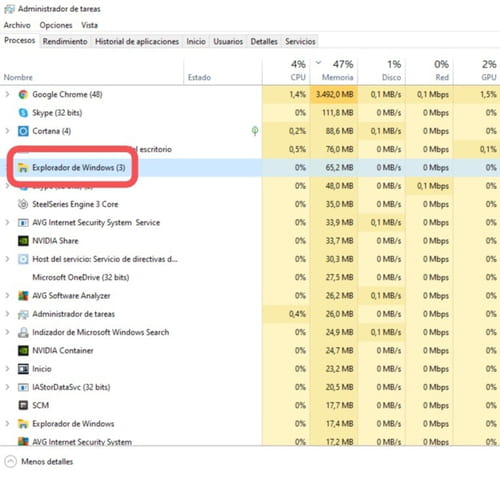Click the NVIDIA Share icon
The height and width of the screenshot is (477, 500).
click(x=23, y=241)
